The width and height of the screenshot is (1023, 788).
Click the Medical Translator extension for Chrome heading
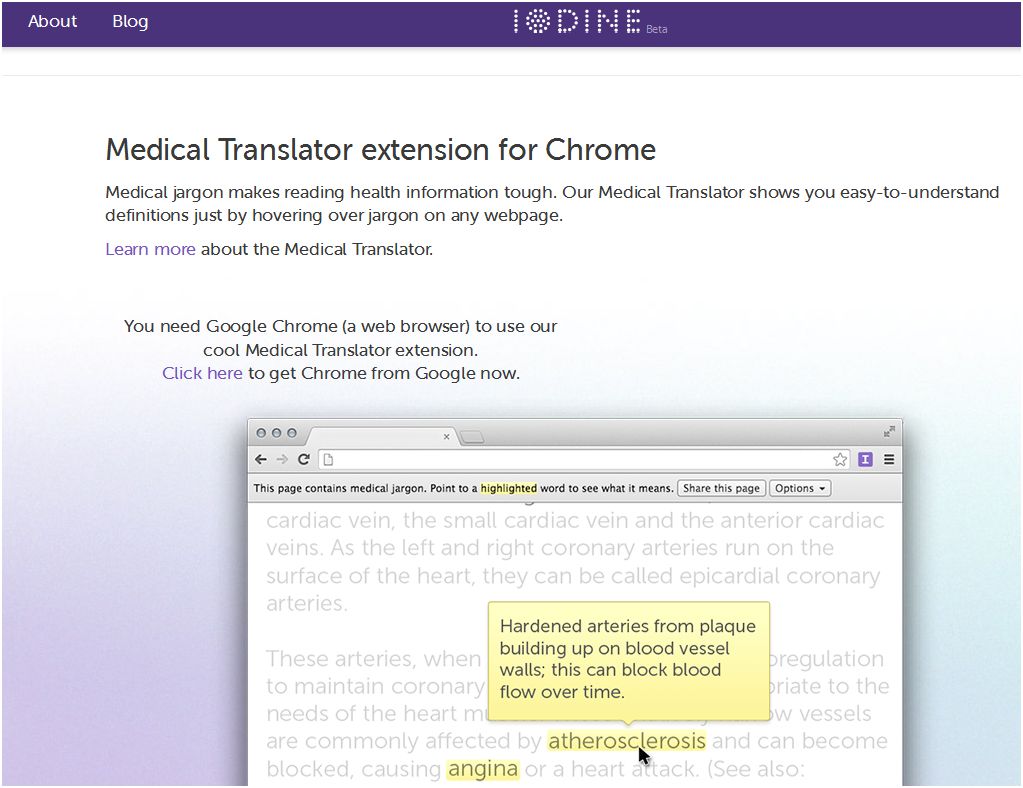point(380,149)
